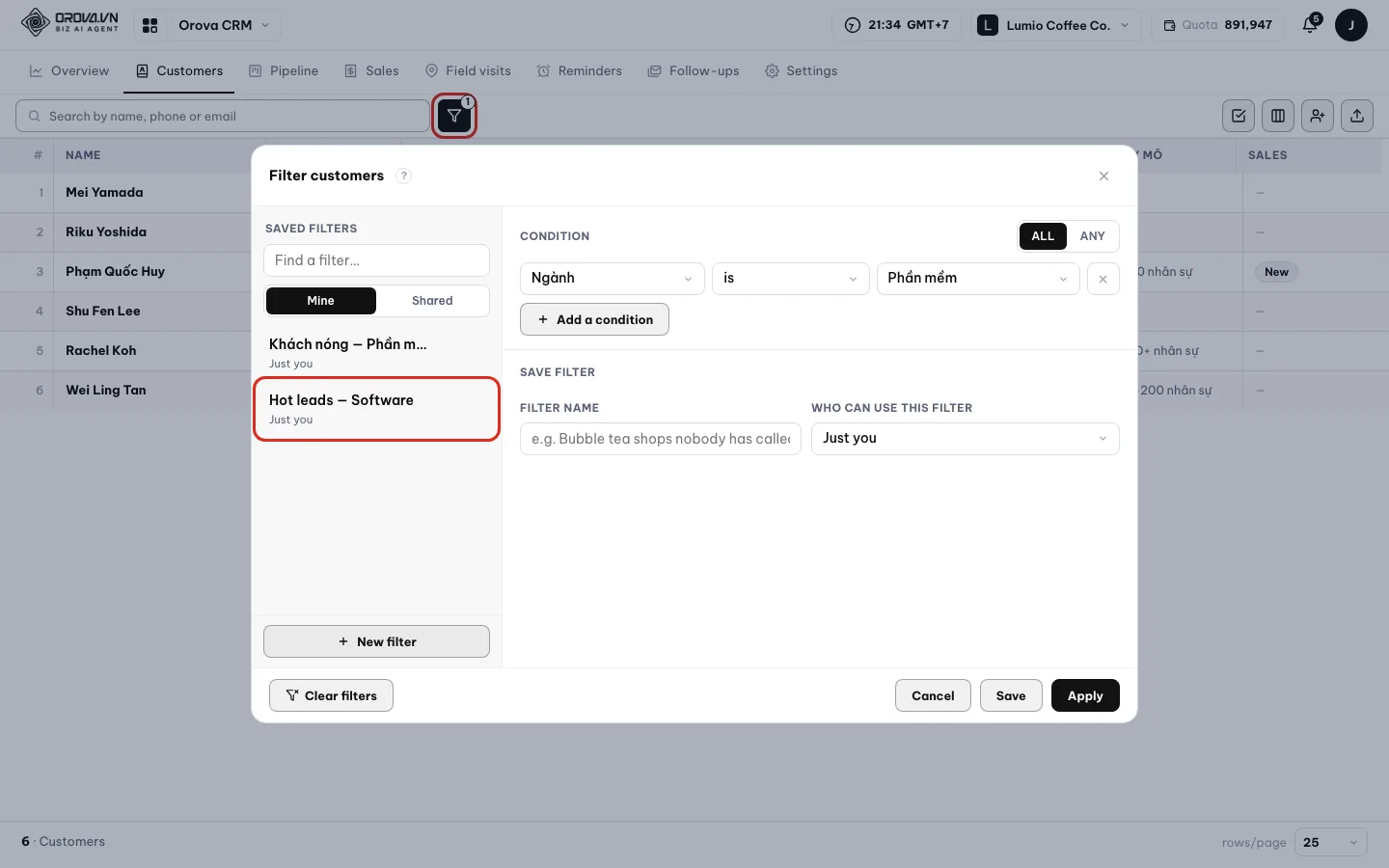Open the column layout icon
1389x868 pixels.
pos(1278,116)
